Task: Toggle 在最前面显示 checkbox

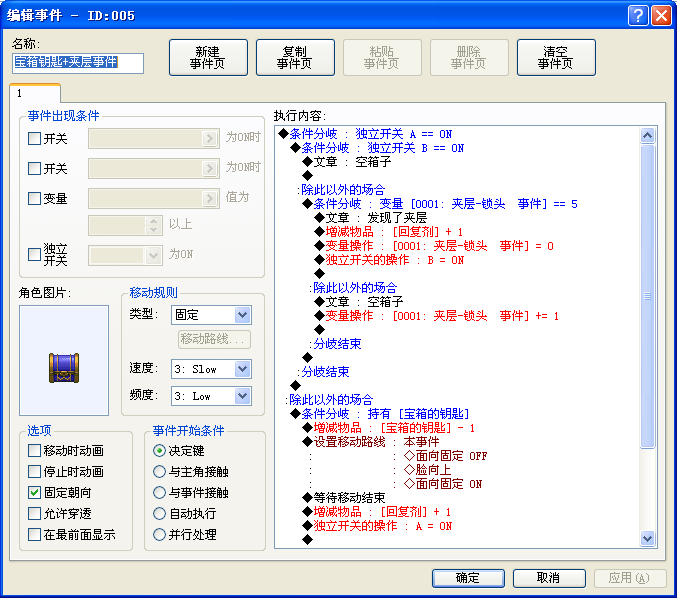Action: tap(34, 535)
